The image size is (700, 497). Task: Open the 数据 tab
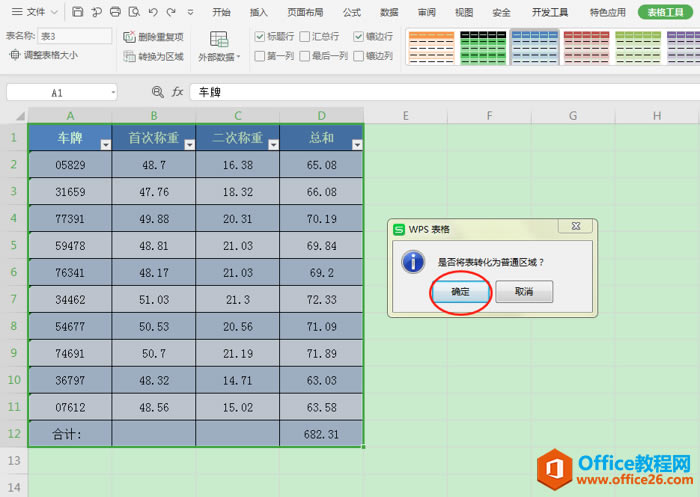click(389, 13)
